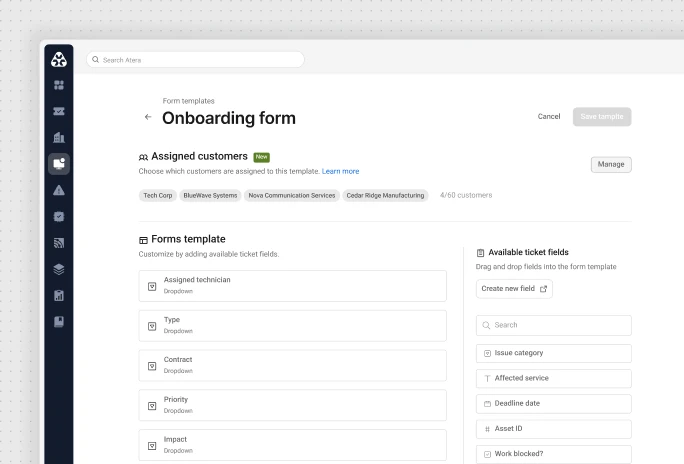This screenshot has width=684, height=464.
Task: Open the patch management checkmark badge icon
Action: [x=59, y=217]
